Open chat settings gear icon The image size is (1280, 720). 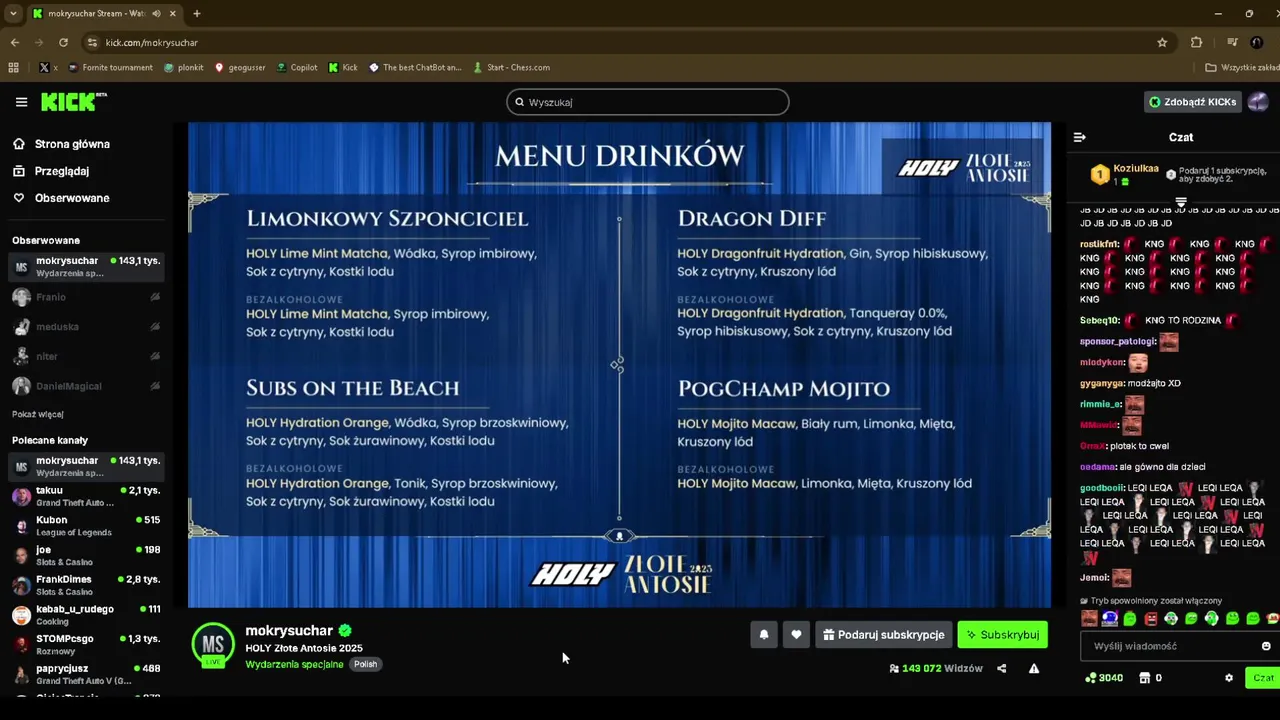[x=1229, y=678]
